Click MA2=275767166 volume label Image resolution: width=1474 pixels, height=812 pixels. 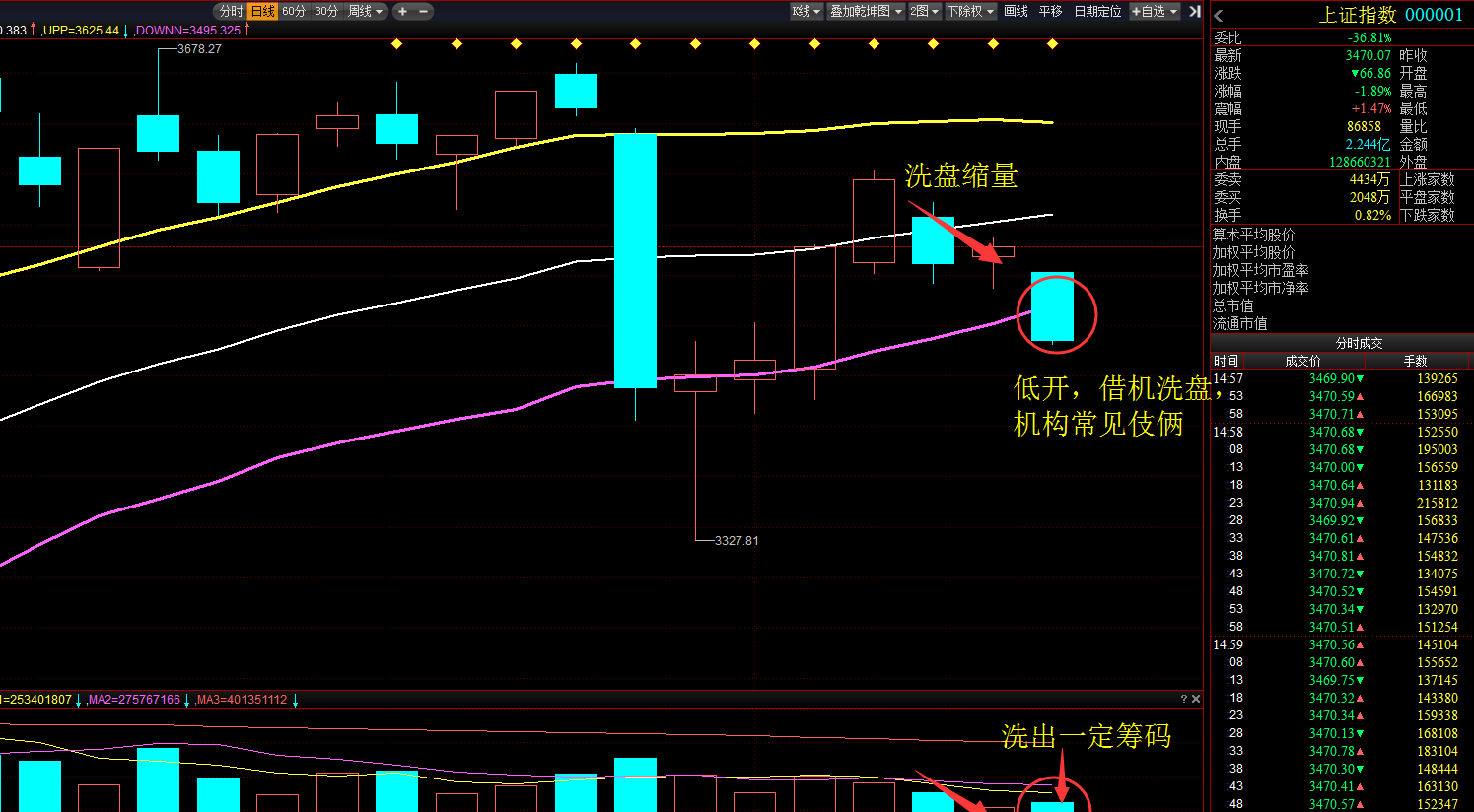[x=134, y=700]
